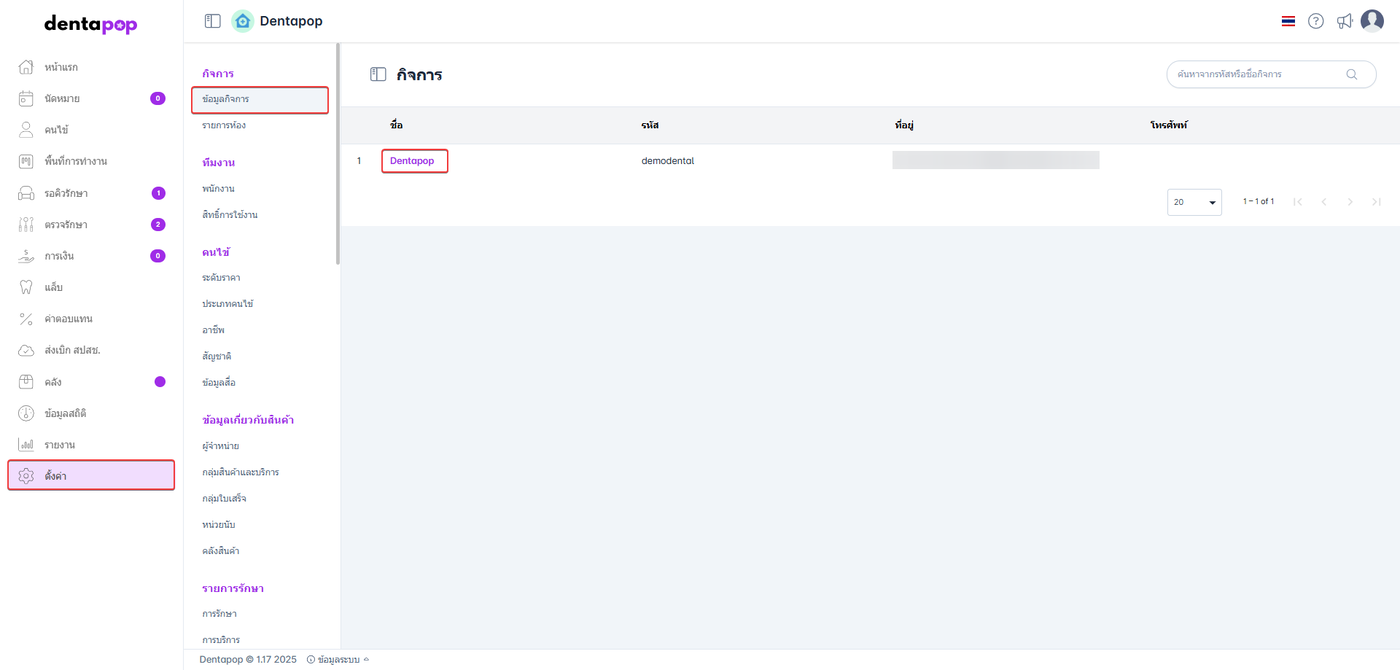Open อาชีพ settings
Image resolution: width=1400 pixels, height=670 pixels.
213,329
